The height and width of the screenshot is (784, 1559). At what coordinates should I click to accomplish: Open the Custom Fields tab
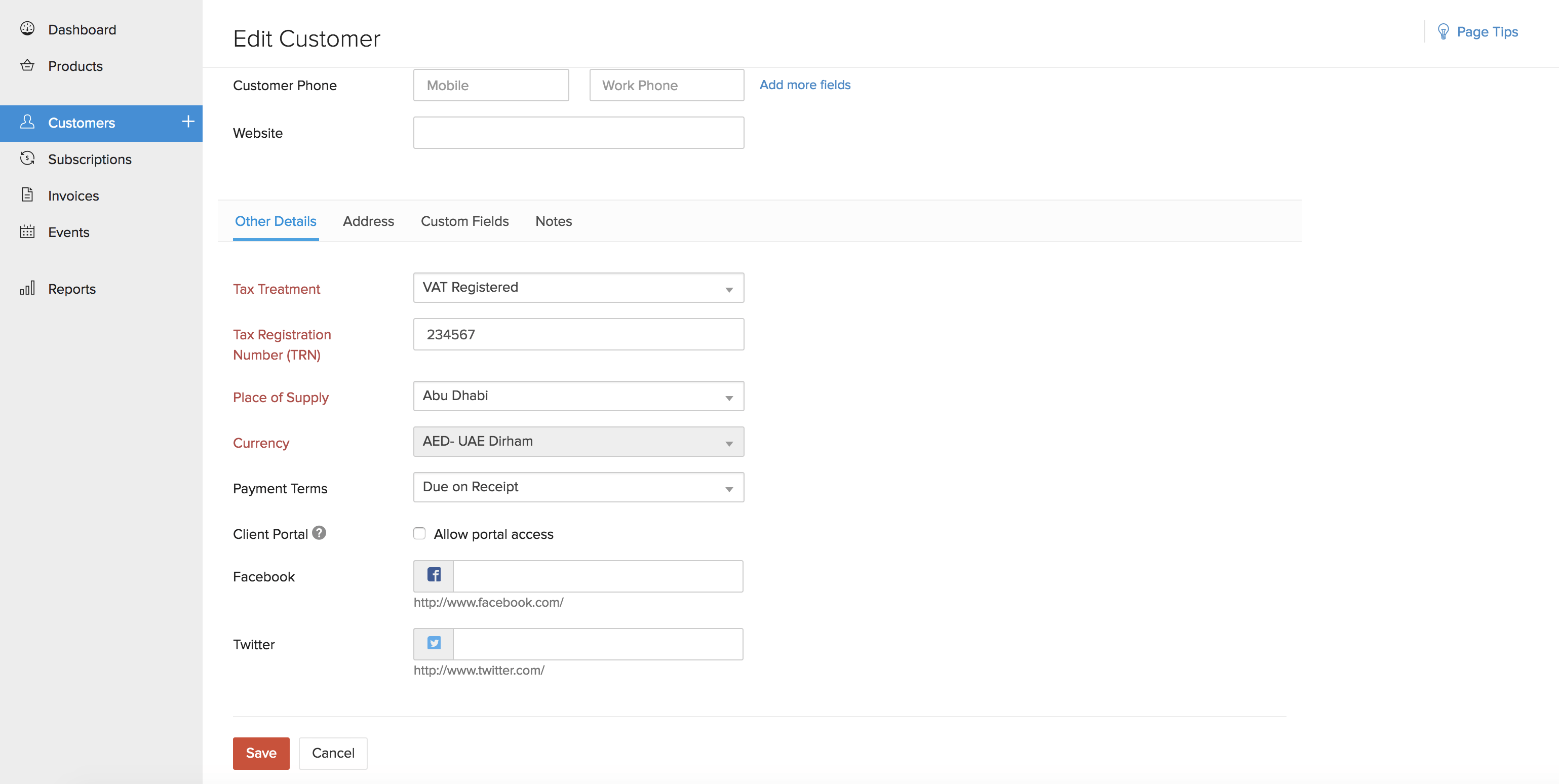click(464, 221)
